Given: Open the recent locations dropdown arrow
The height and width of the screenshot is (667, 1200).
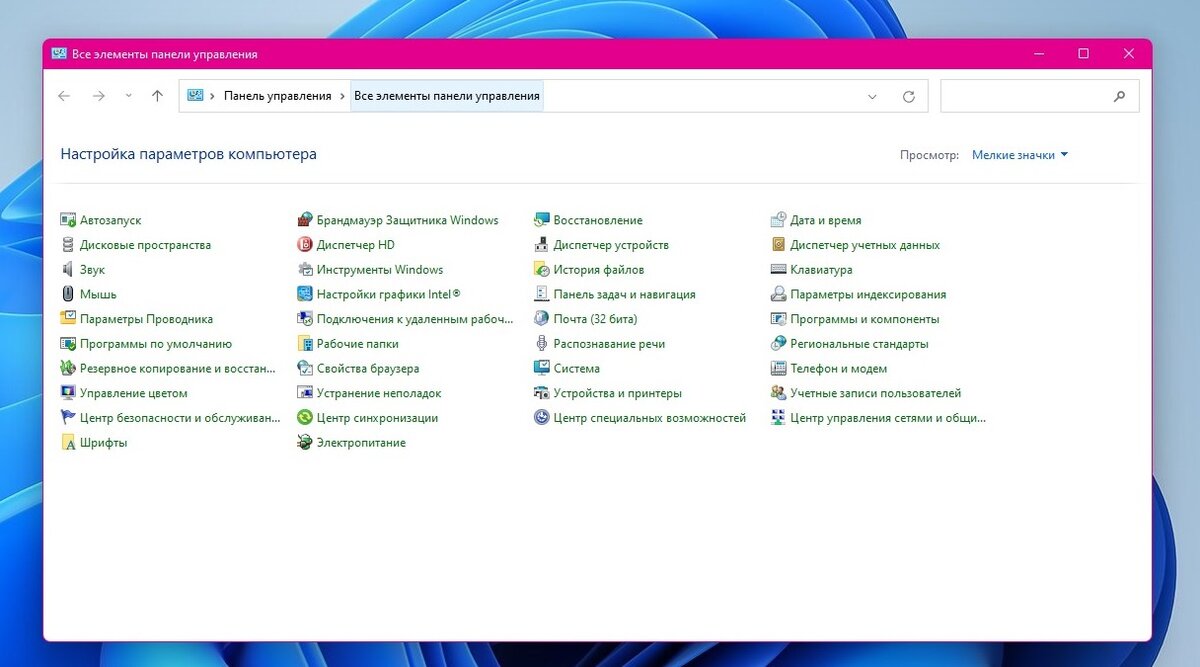Looking at the screenshot, I should coord(128,96).
